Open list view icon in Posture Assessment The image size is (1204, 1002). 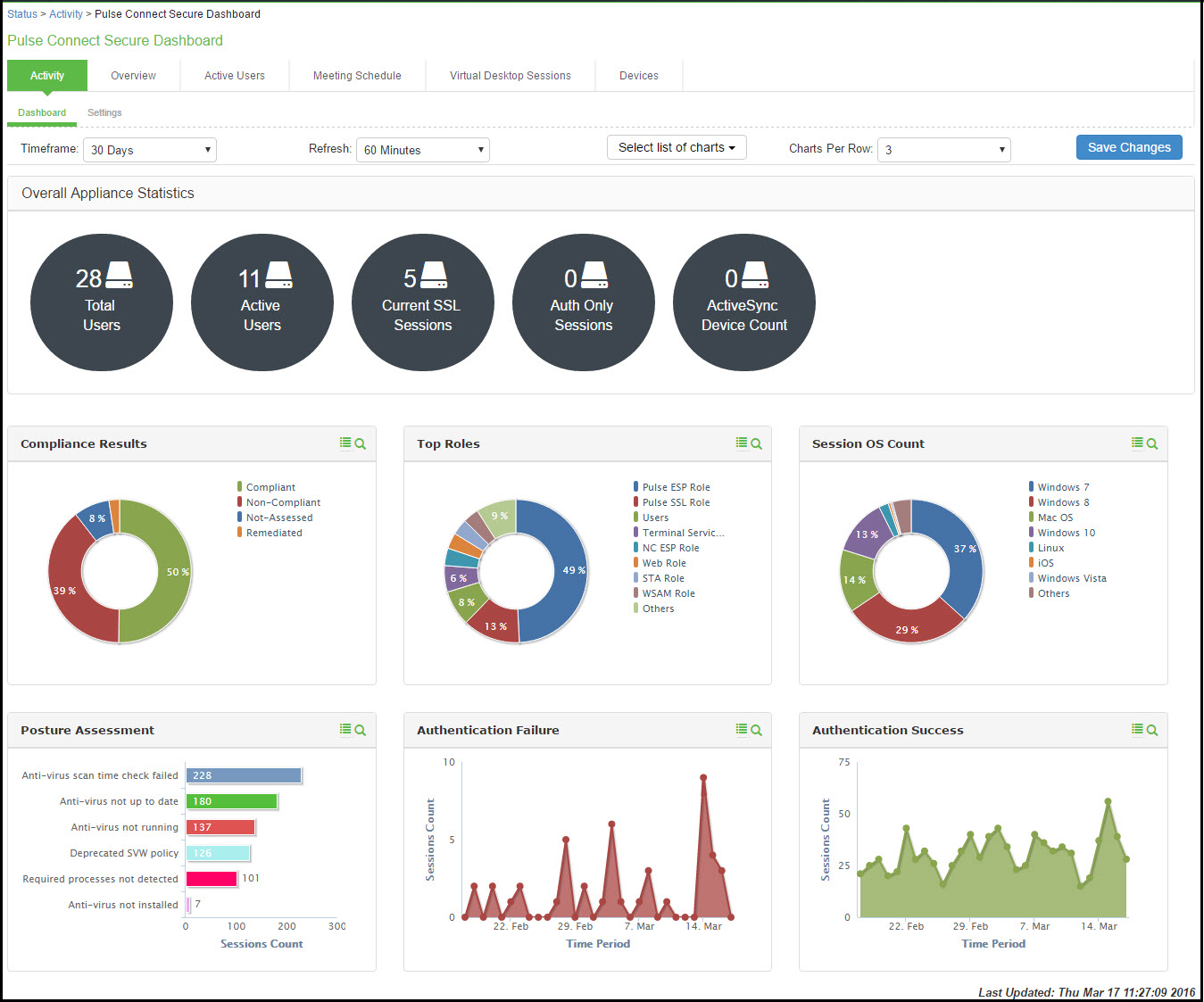coord(345,729)
